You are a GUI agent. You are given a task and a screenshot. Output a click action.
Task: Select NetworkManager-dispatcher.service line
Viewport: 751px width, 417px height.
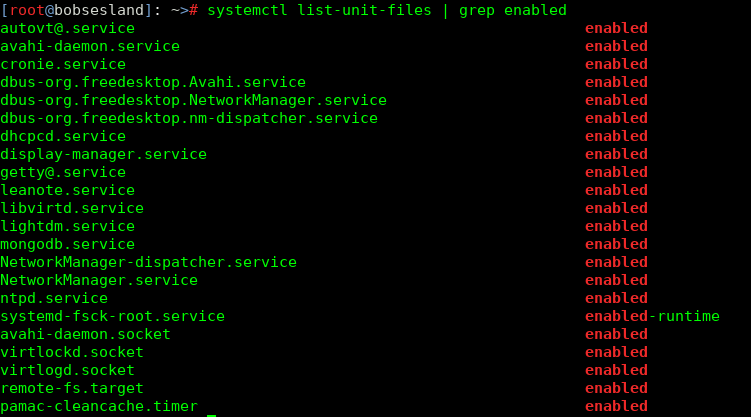point(148,262)
